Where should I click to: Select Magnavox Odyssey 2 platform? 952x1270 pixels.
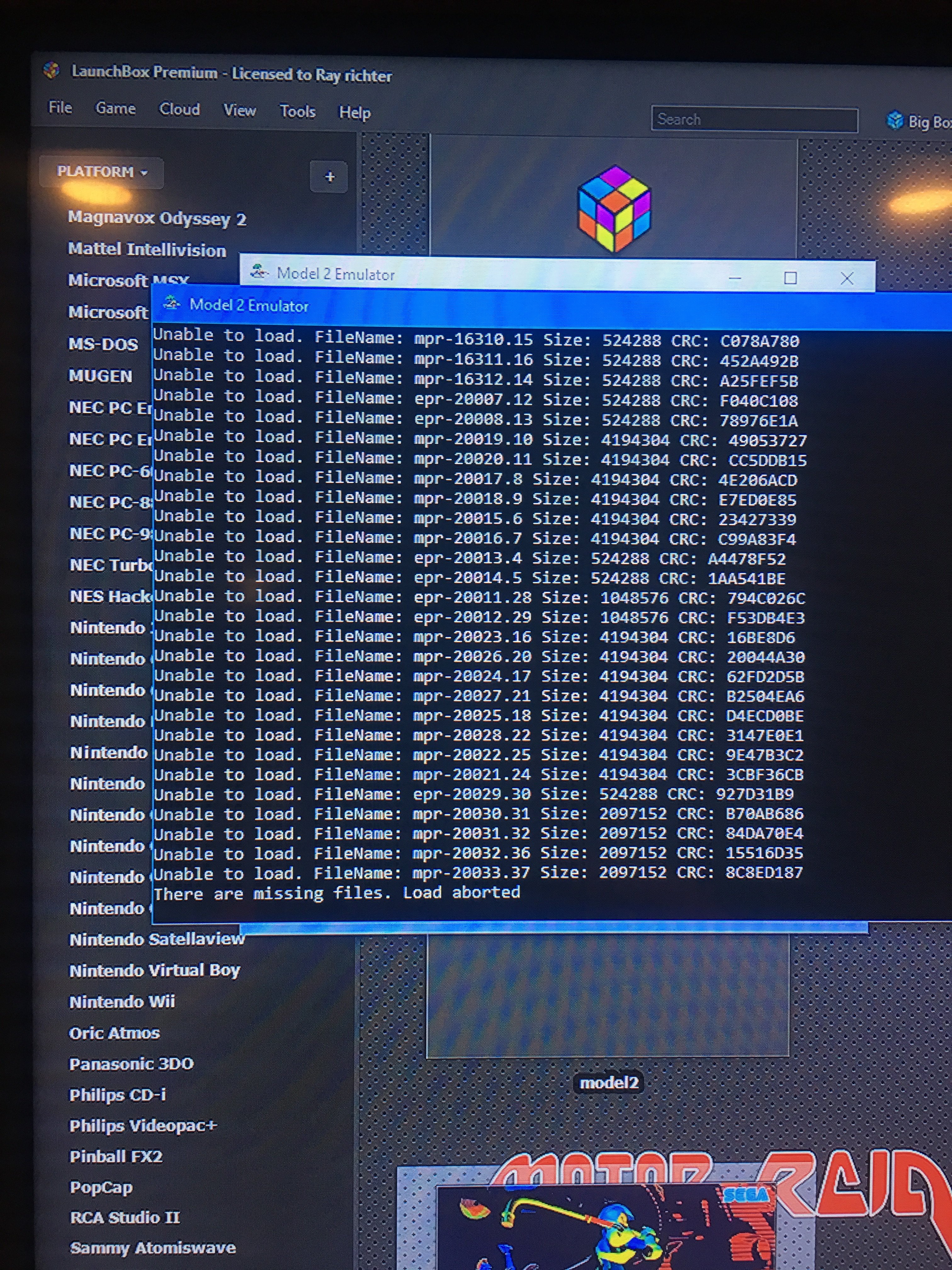pyautogui.click(x=157, y=219)
